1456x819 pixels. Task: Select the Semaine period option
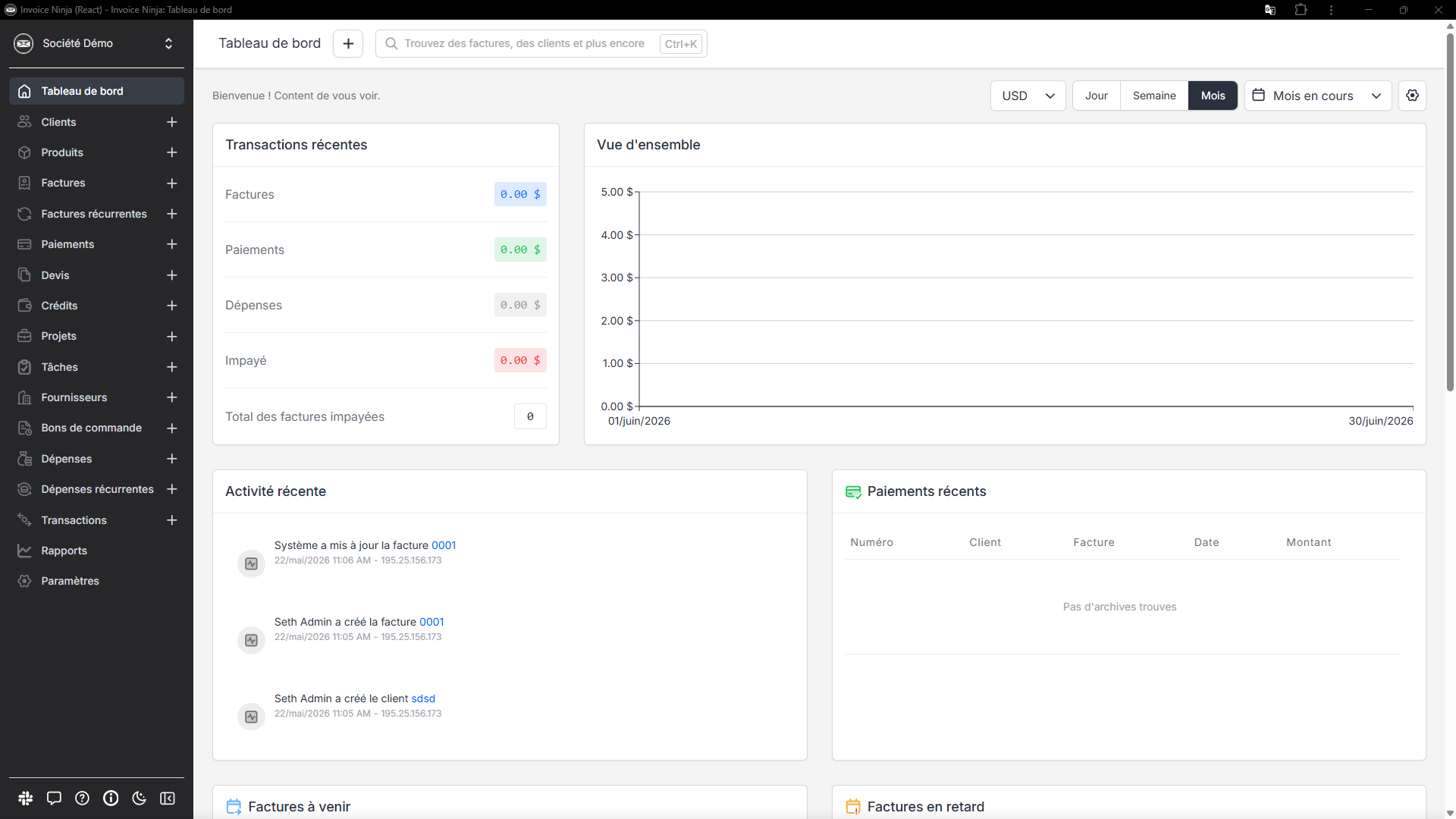click(1154, 96)
